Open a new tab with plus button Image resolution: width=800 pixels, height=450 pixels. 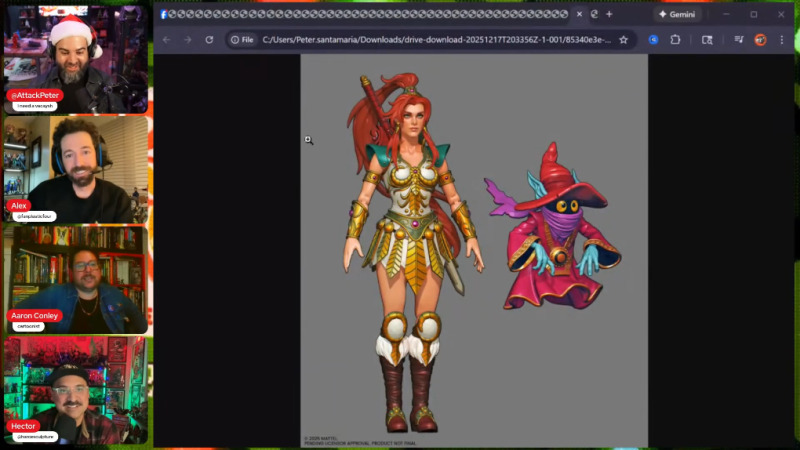[x=609, y=14]
